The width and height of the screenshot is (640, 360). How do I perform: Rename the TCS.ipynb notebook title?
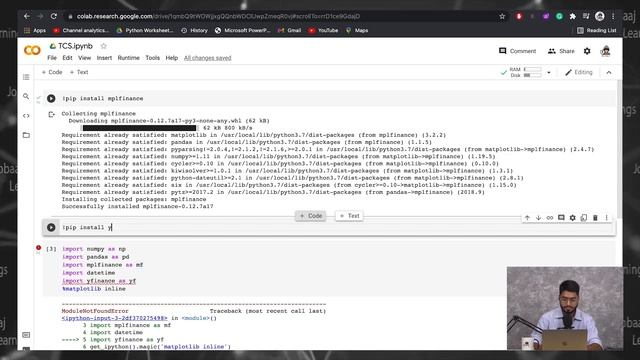75,46
